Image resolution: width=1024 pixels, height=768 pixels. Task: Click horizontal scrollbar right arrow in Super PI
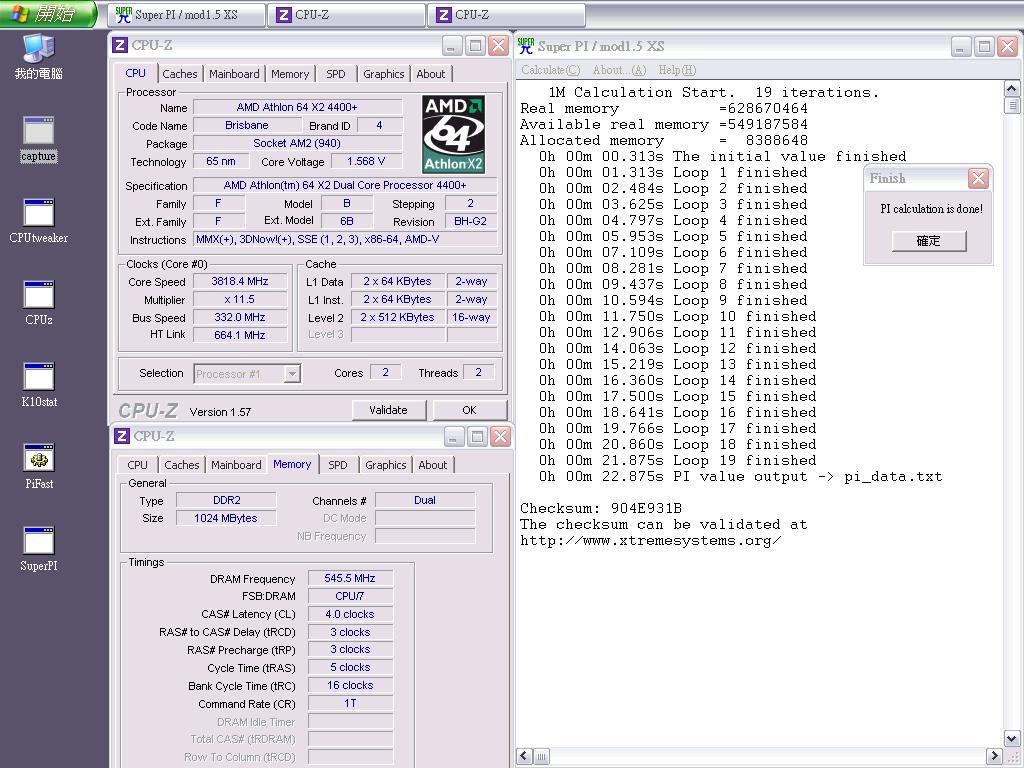coord(994,756)
